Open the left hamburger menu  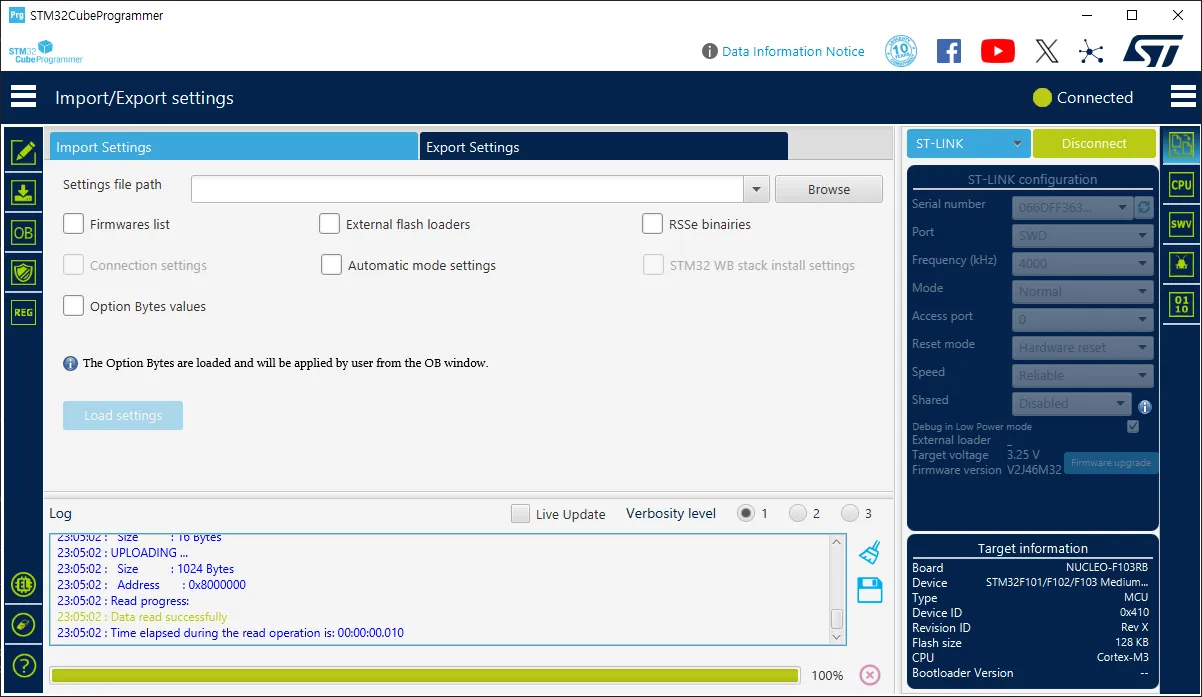click(x=23, y=97)
